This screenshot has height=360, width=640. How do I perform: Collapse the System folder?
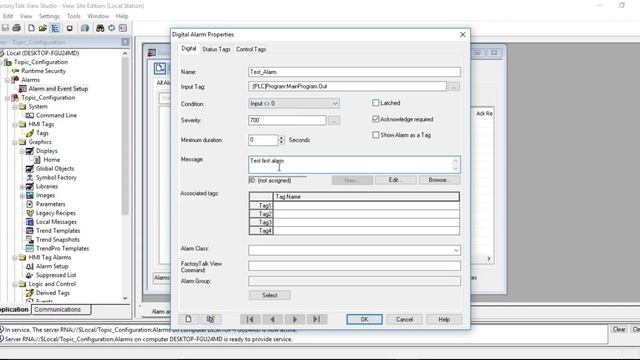point(15,107)
